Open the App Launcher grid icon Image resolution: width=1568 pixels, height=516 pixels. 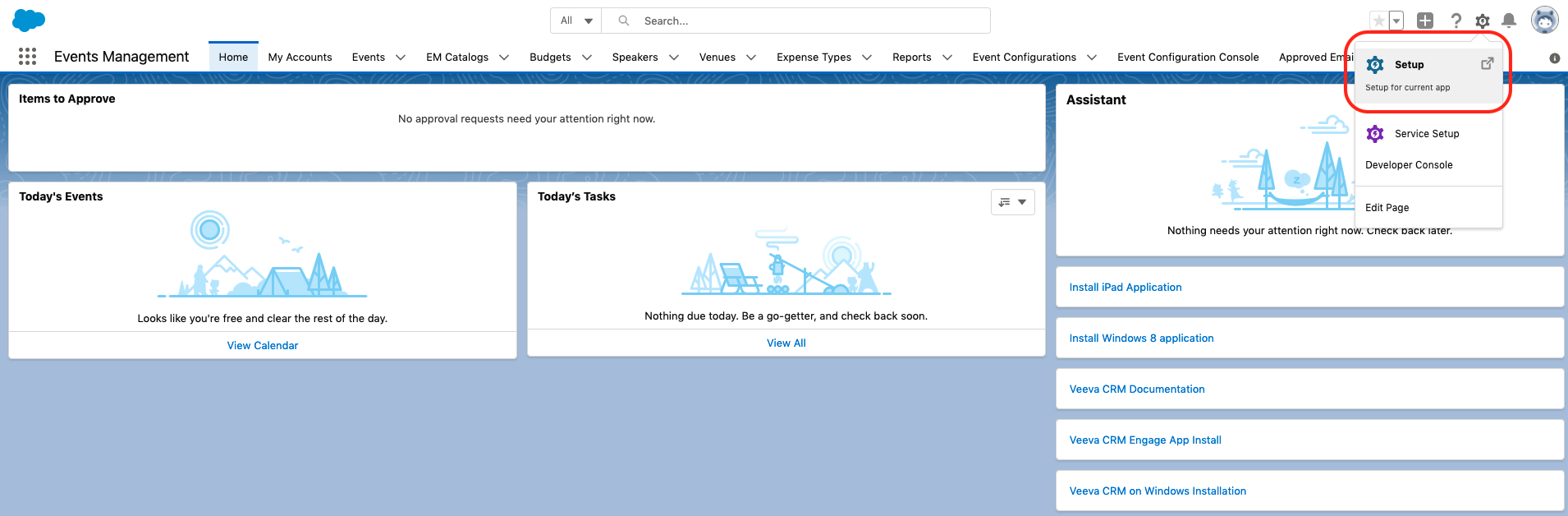pyautogui.click(x=27, y=56)
